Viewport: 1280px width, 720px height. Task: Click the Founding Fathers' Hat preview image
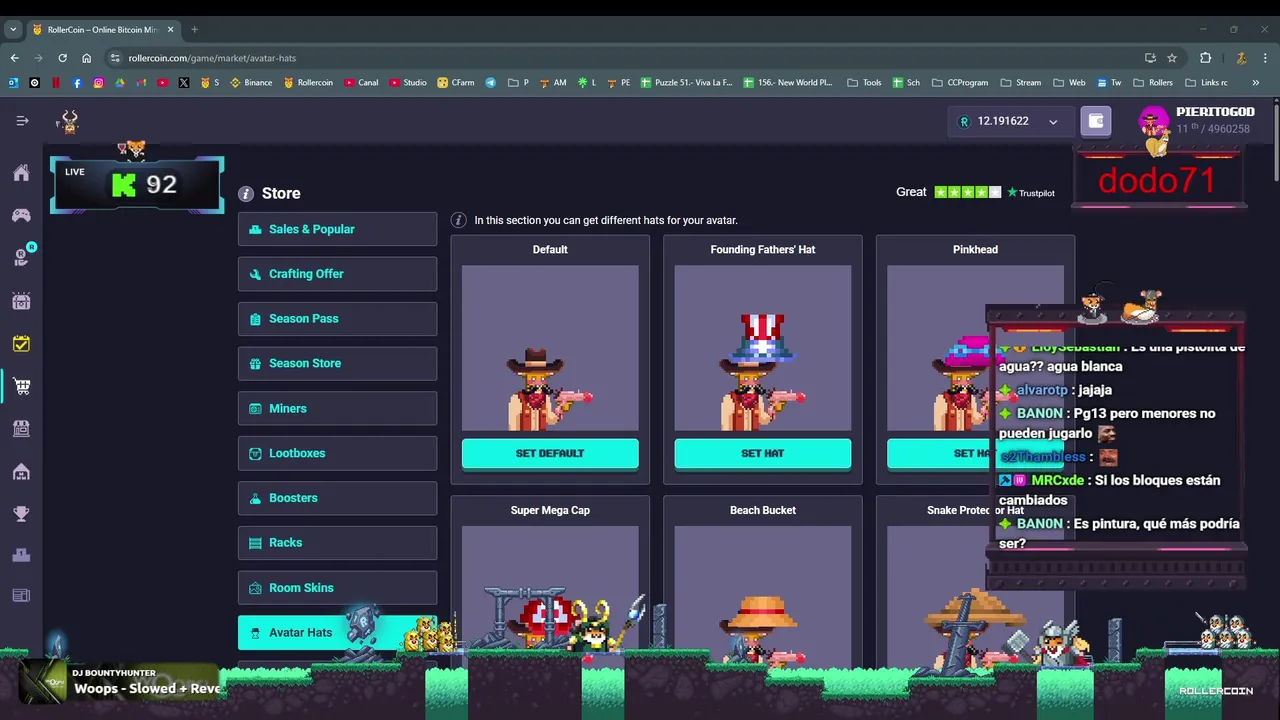(763, 348)
